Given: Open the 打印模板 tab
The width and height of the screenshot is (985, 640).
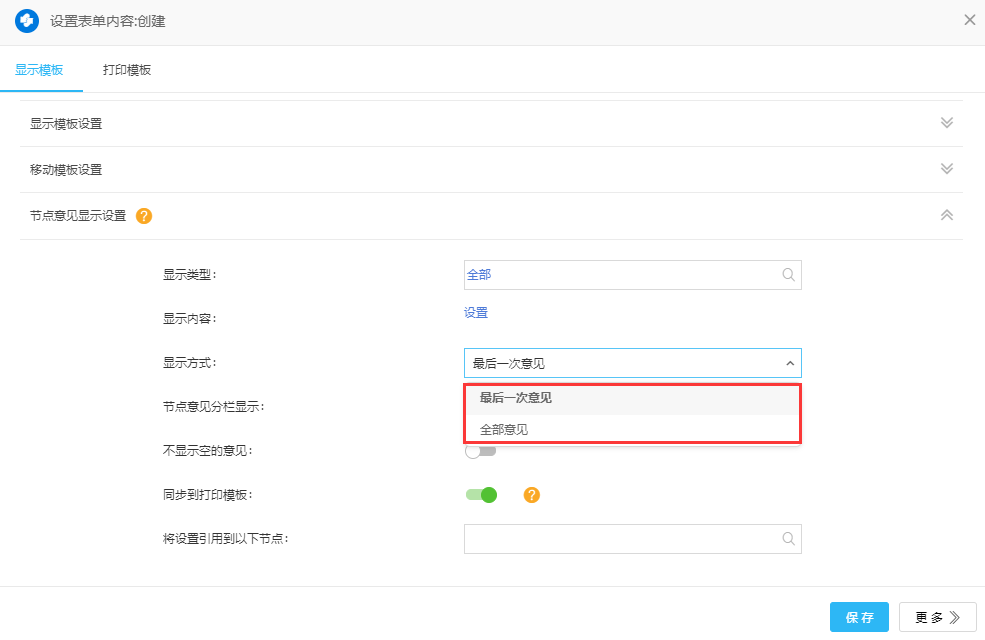Looking at the screenshot, I should point(127,70).
